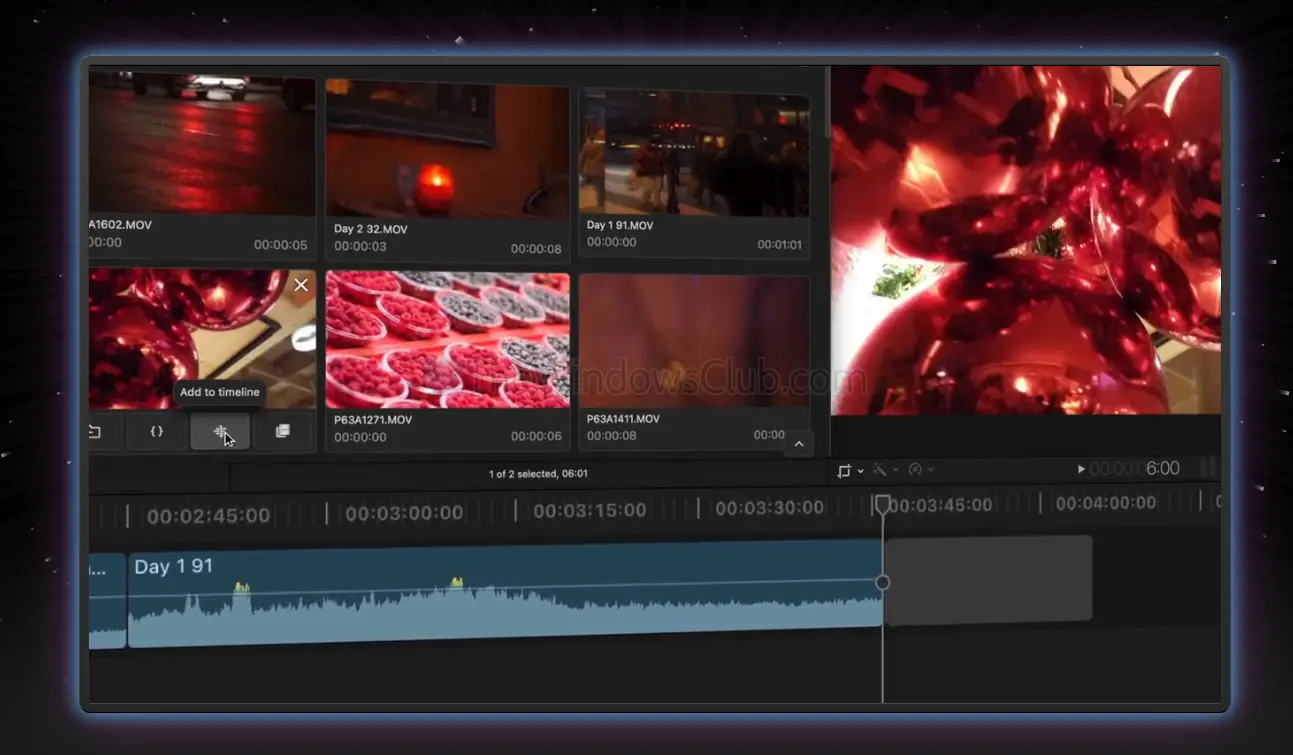Click the Day 1 91 clip name label
The image size is (1293, 755).
click(x=173, y=567)
